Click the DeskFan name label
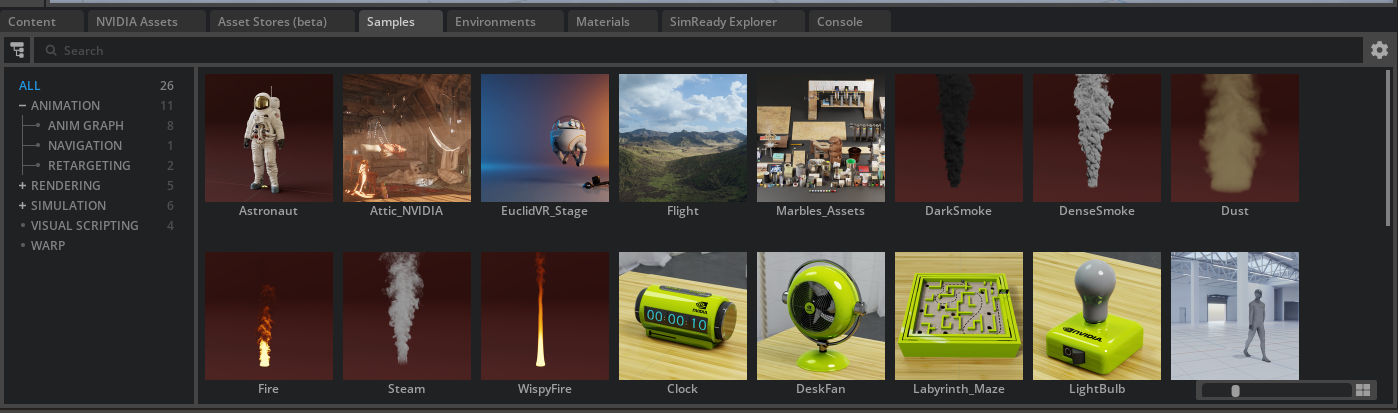Screen dimensions: 1398x413 click(x=821, y=389)
